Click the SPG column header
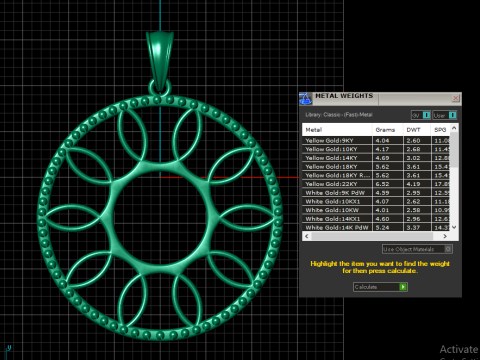This screenshot has width=480, height=360. click(x=440, y=130)
